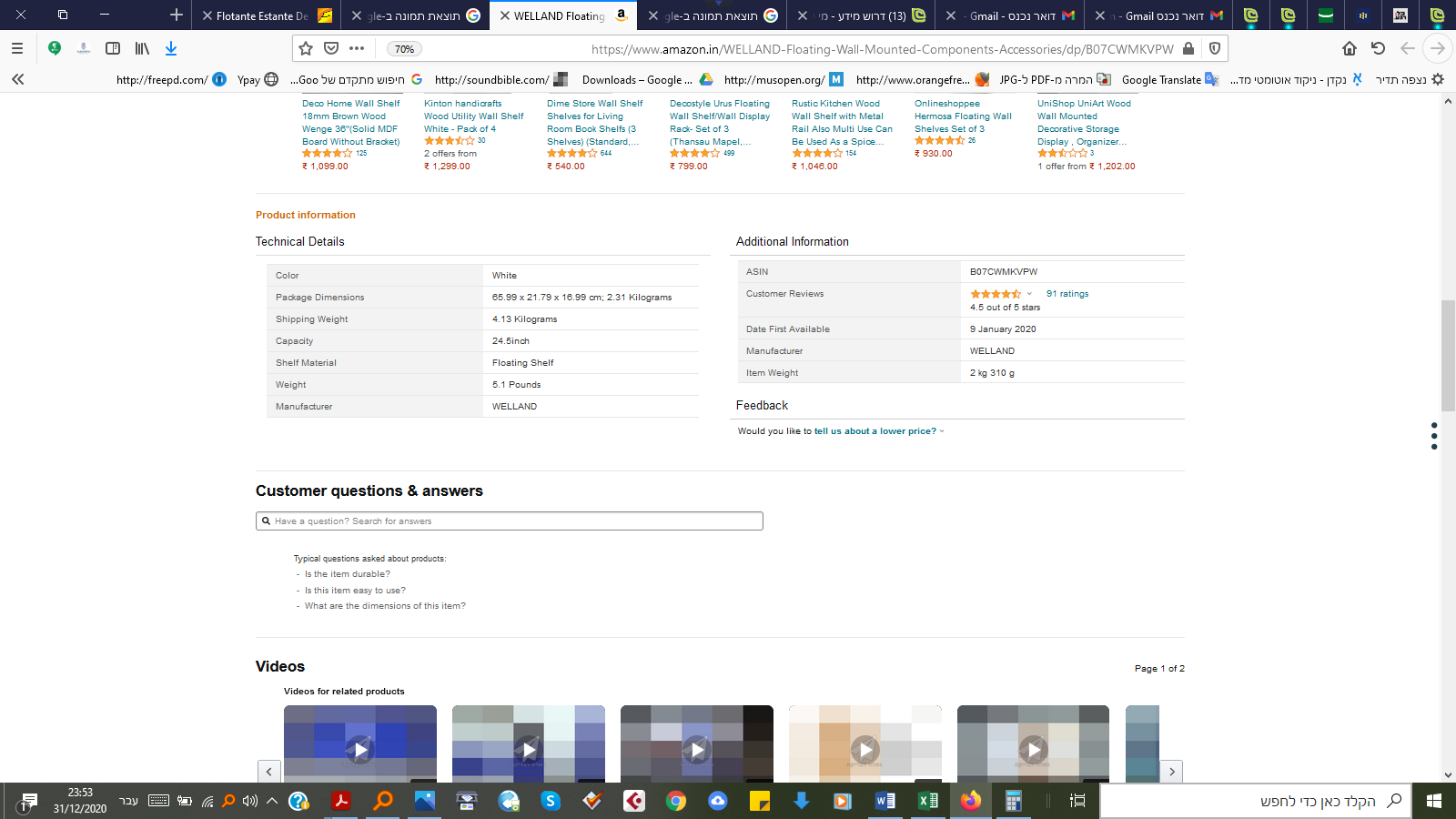The width and height of the screenshot is (1456, 819).
Task: Click the ASIN value B07CWMKVPW
Action: 1004,272
